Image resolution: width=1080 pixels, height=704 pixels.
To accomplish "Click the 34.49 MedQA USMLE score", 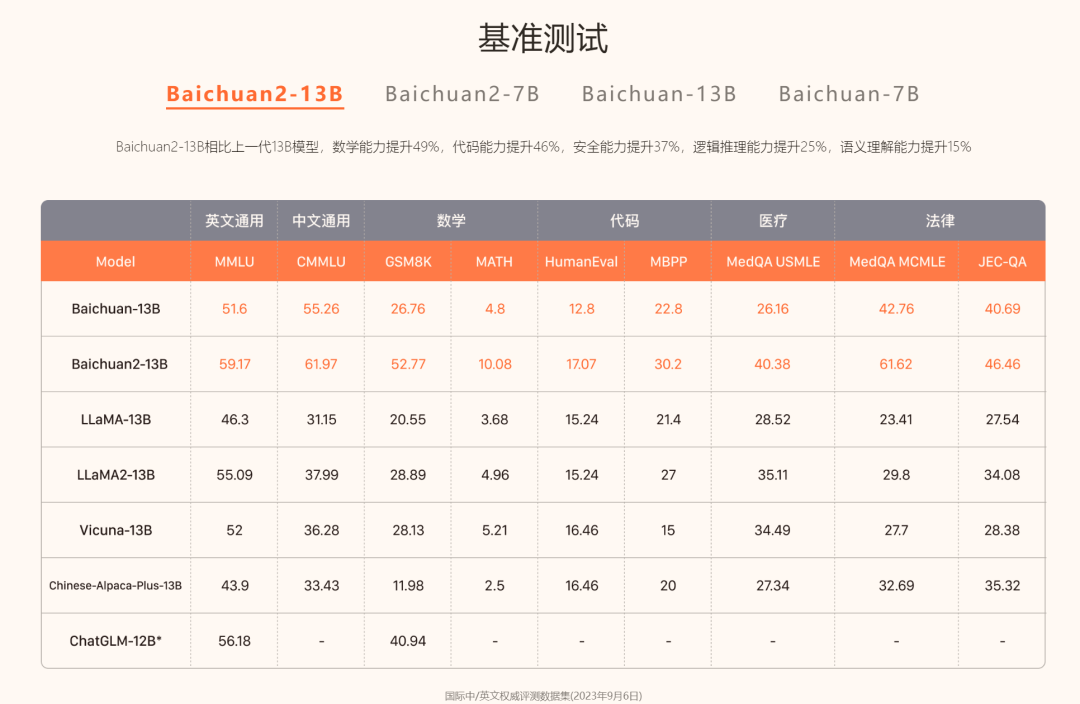I will click(x=772, y=530).
